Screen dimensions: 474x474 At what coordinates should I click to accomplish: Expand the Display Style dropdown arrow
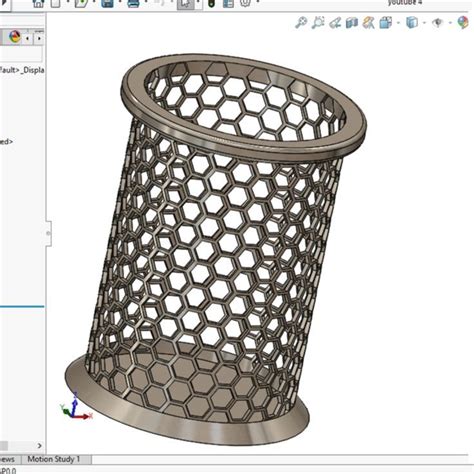click(424, 23)
